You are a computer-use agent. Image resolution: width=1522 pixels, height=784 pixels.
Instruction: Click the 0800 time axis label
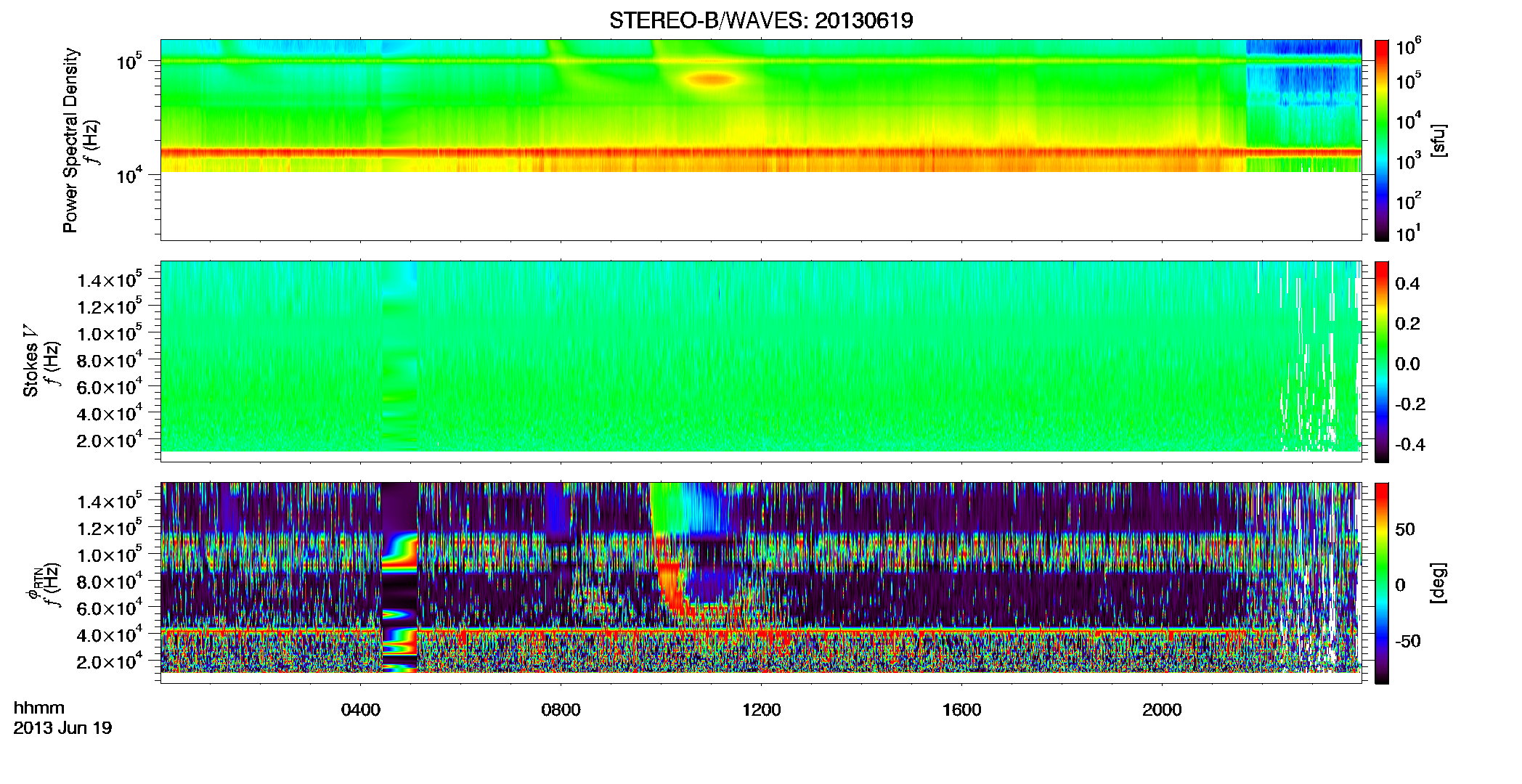click(561, 710)
